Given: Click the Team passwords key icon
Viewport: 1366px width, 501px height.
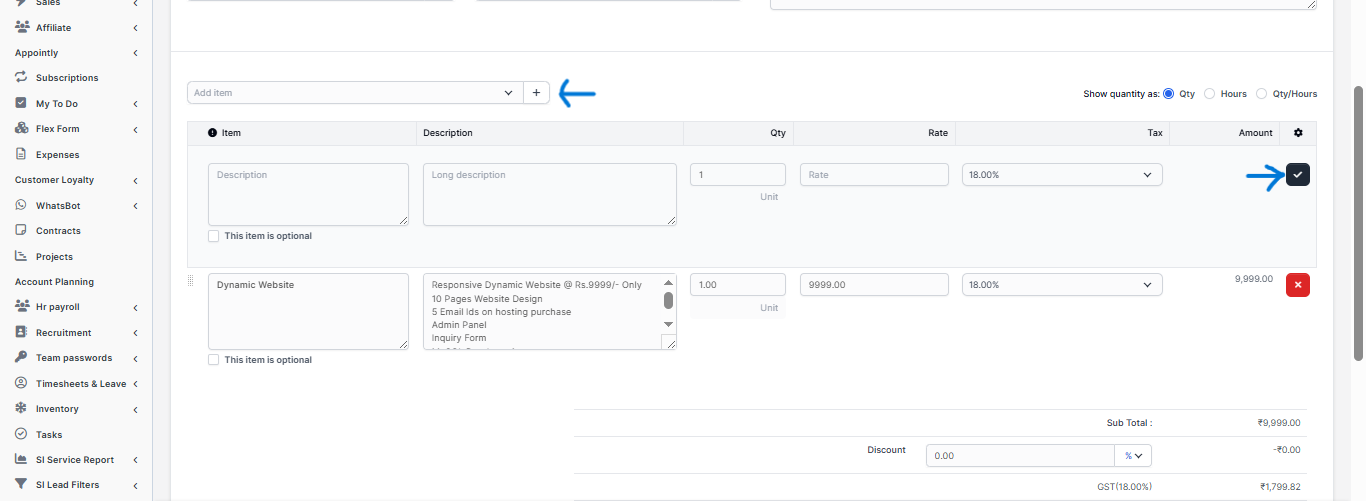Looking at the screenshot, I should click(x=21, y=358).
